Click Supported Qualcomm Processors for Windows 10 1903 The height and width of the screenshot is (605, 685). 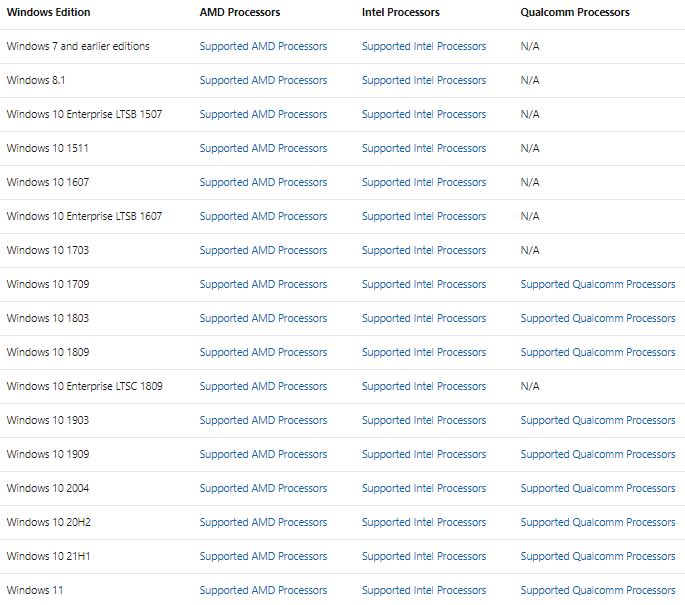coord(598,420)
